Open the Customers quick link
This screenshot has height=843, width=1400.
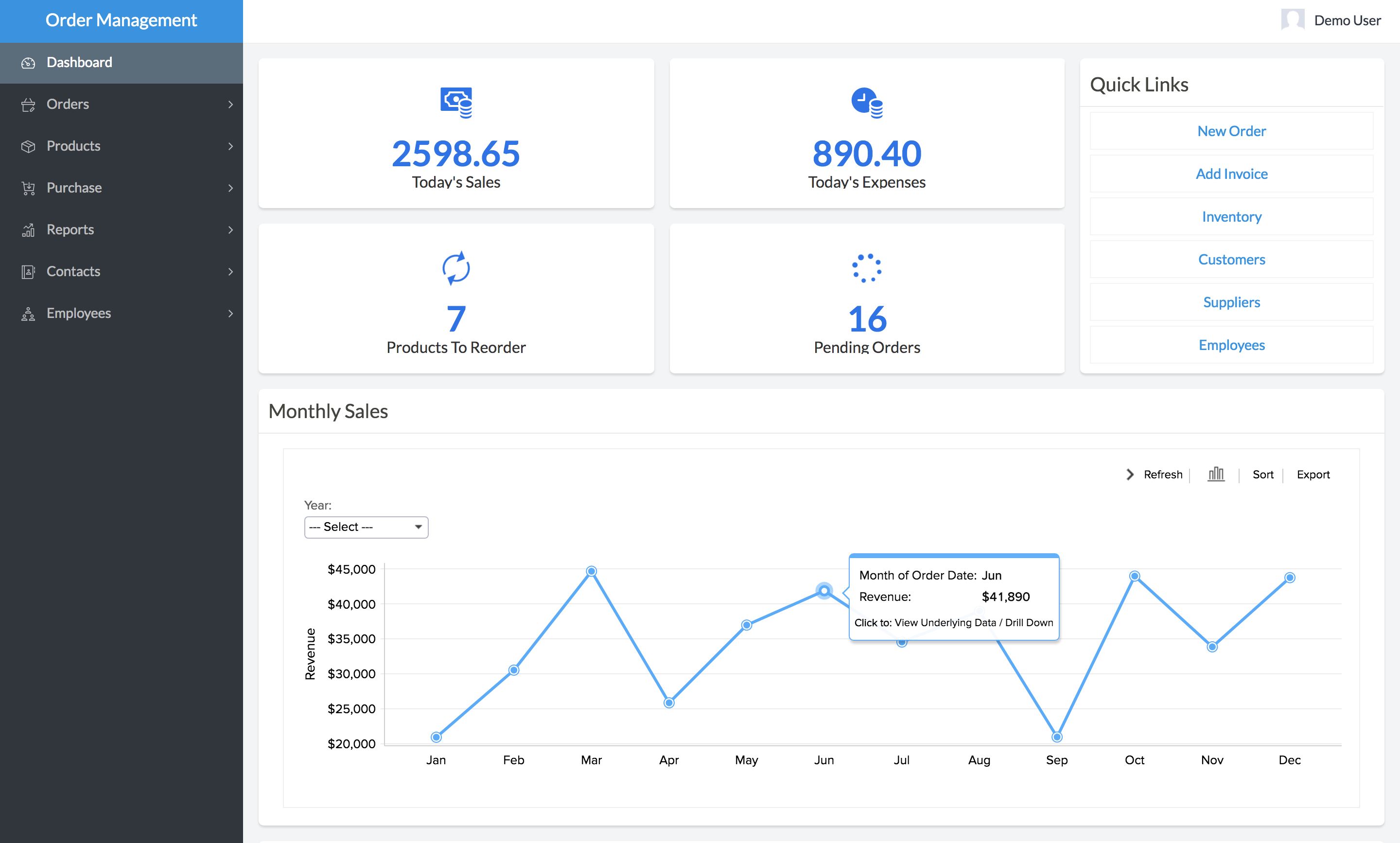click(1231, 259)
